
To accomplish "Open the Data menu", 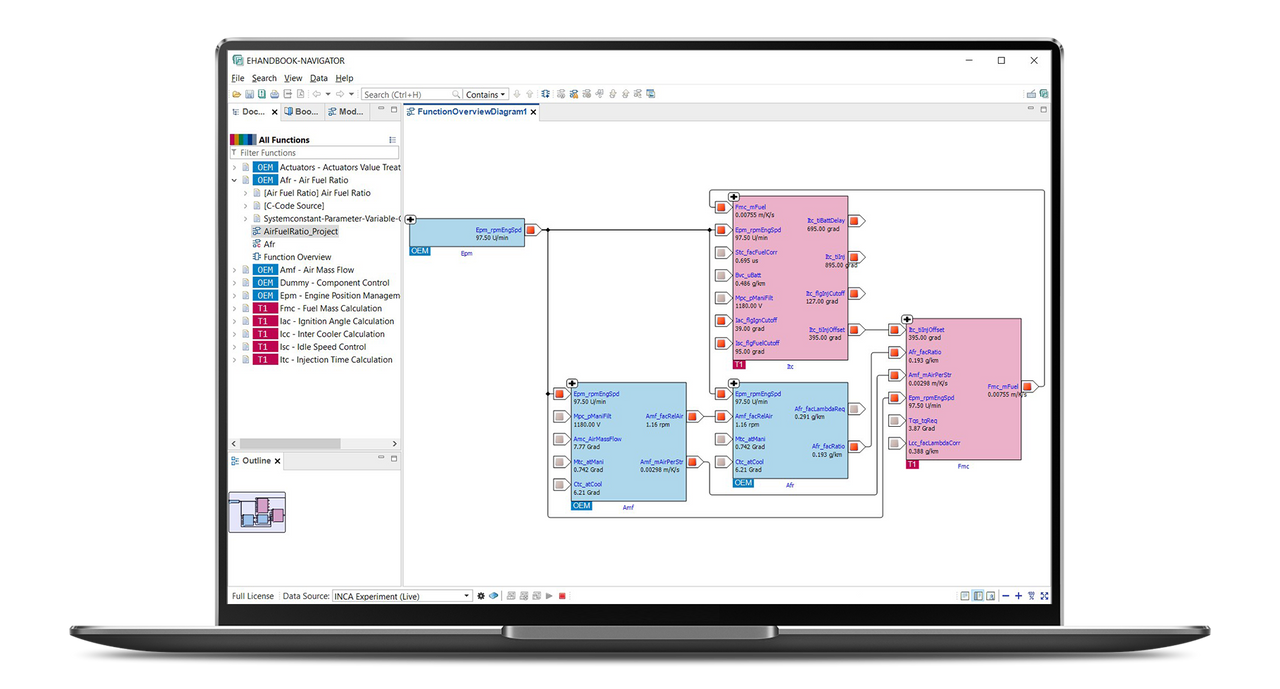I will point(318,78).
